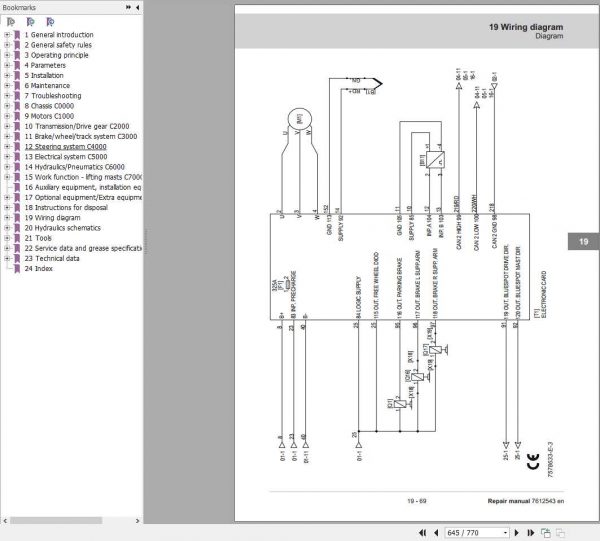Expand the 13 Electrical system C5000 node
600x541 pixels.
coord(7,157)
